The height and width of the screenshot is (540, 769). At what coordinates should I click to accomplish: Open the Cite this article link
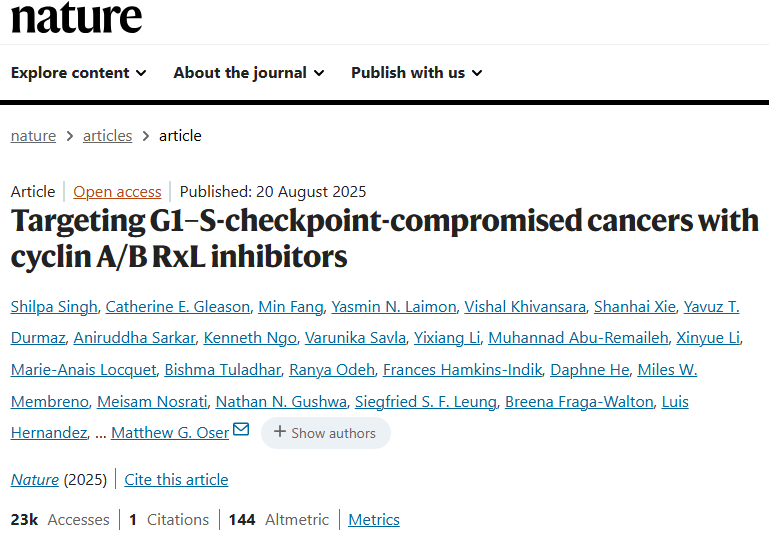(x=176, y=479)
